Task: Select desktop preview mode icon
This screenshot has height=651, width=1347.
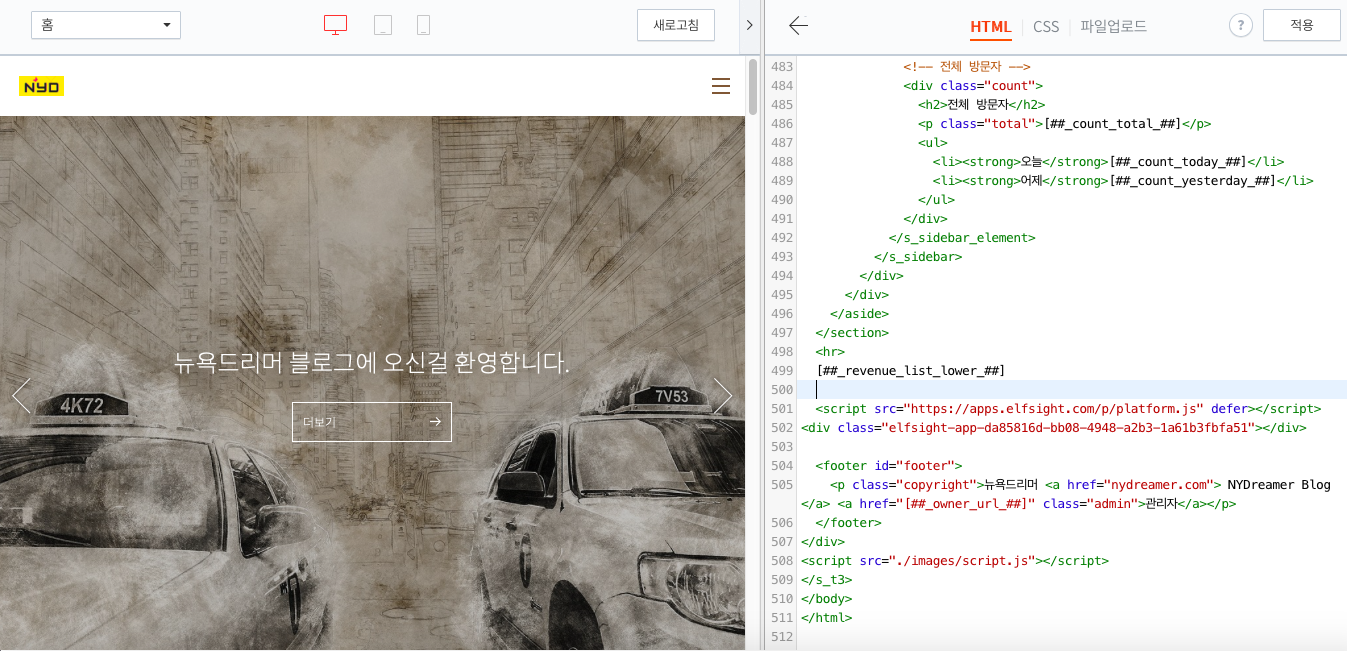Action: click(336, 25)
